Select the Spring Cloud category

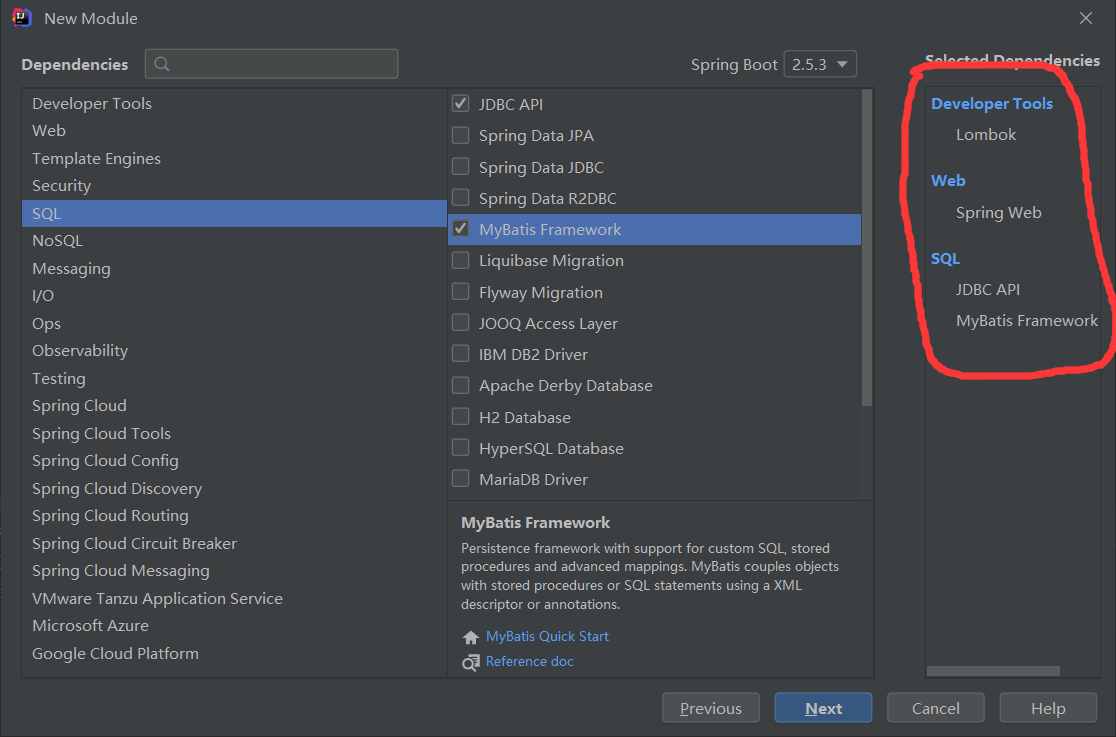pos(234,406)
